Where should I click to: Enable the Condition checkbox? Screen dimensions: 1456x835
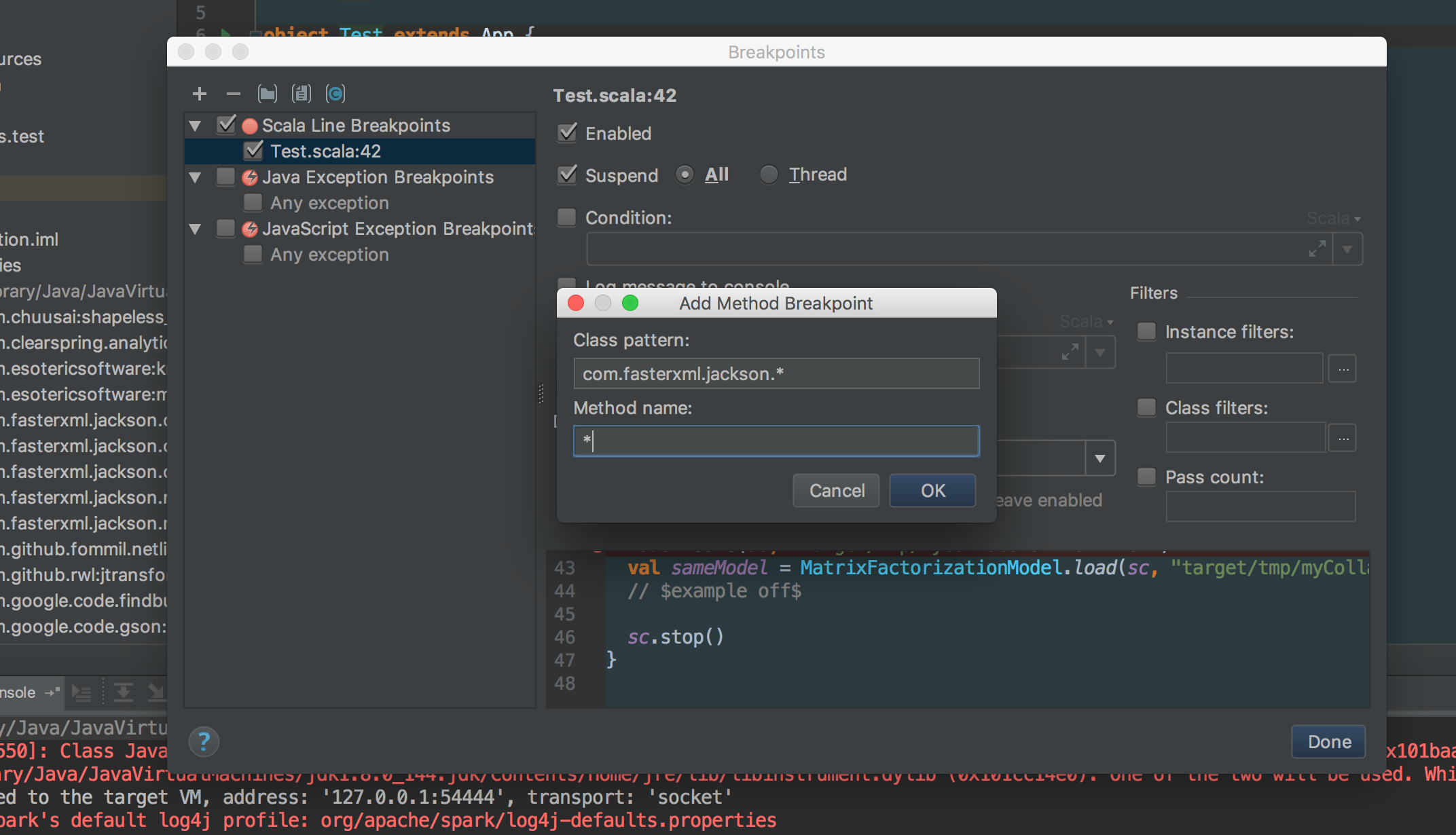tap(566, 217)
